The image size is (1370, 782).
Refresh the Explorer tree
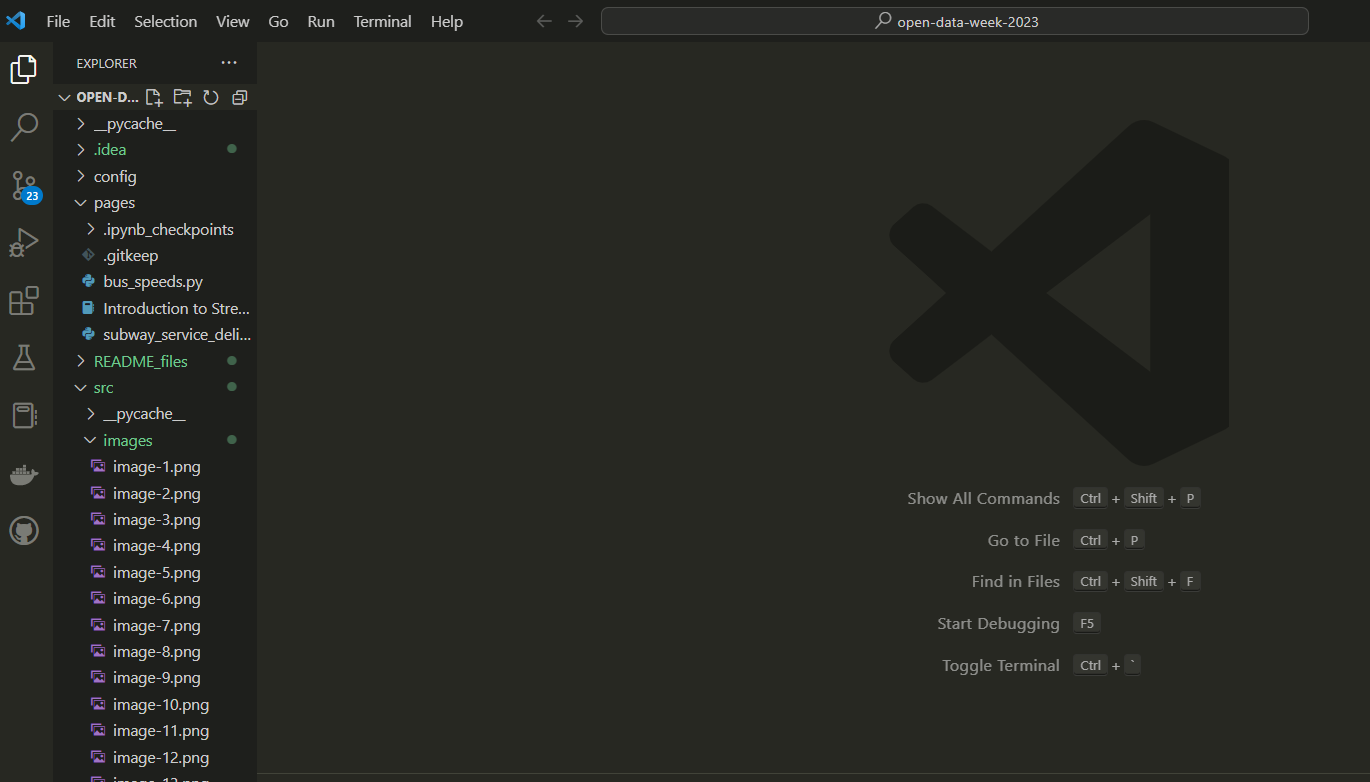point(211,97)
